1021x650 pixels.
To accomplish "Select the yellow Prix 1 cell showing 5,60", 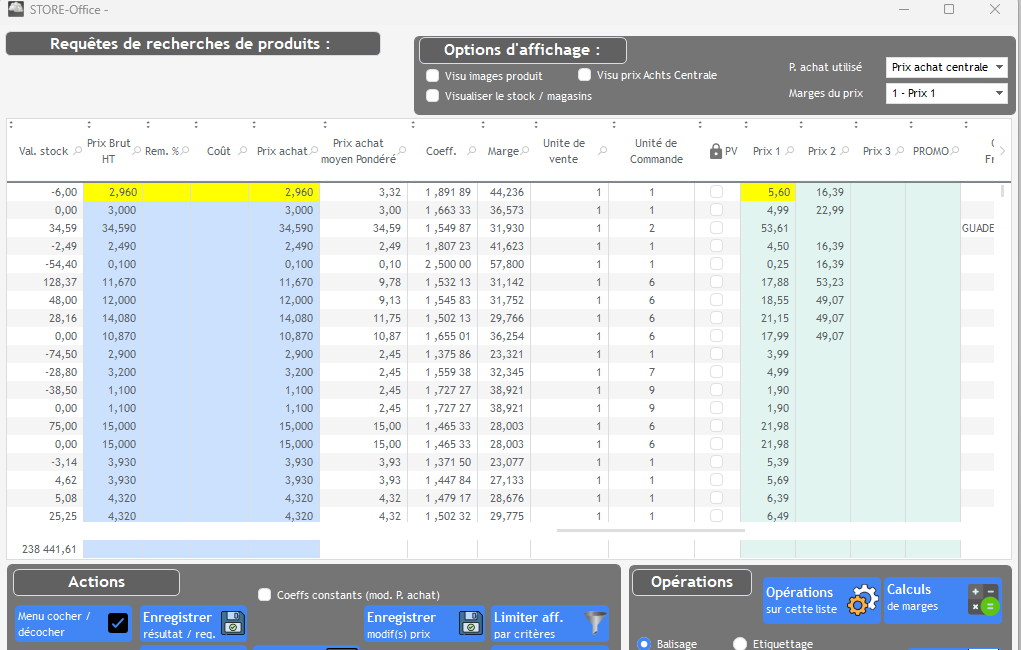I will 768,193.
